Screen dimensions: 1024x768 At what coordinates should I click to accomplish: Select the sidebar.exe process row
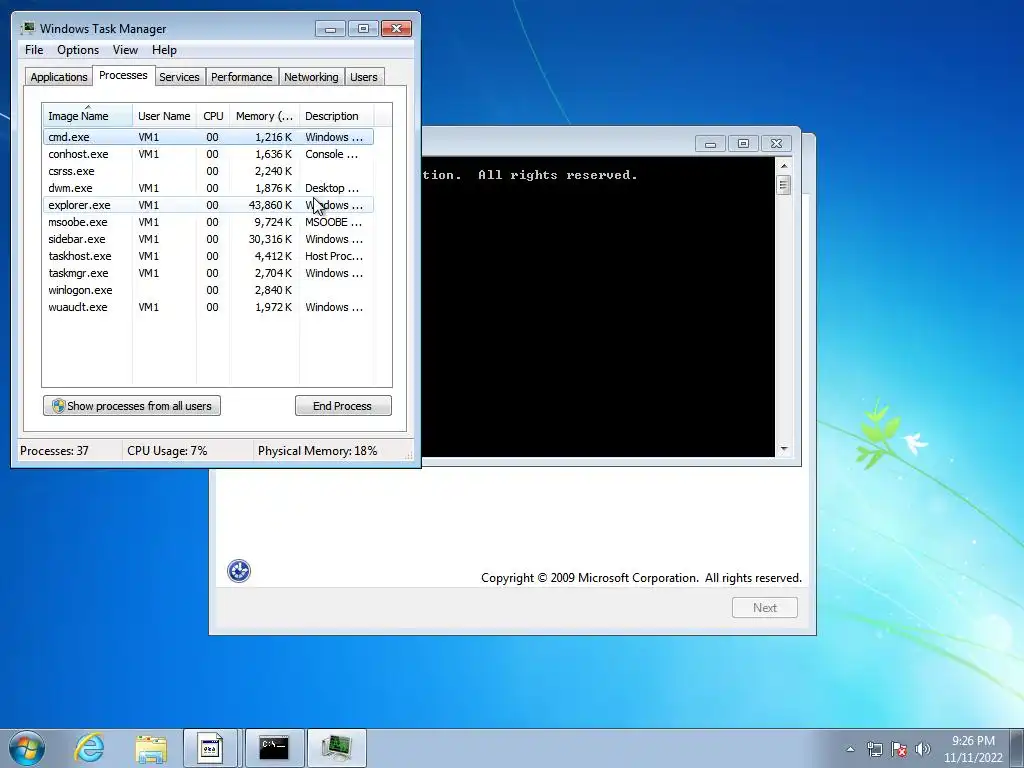208,239
